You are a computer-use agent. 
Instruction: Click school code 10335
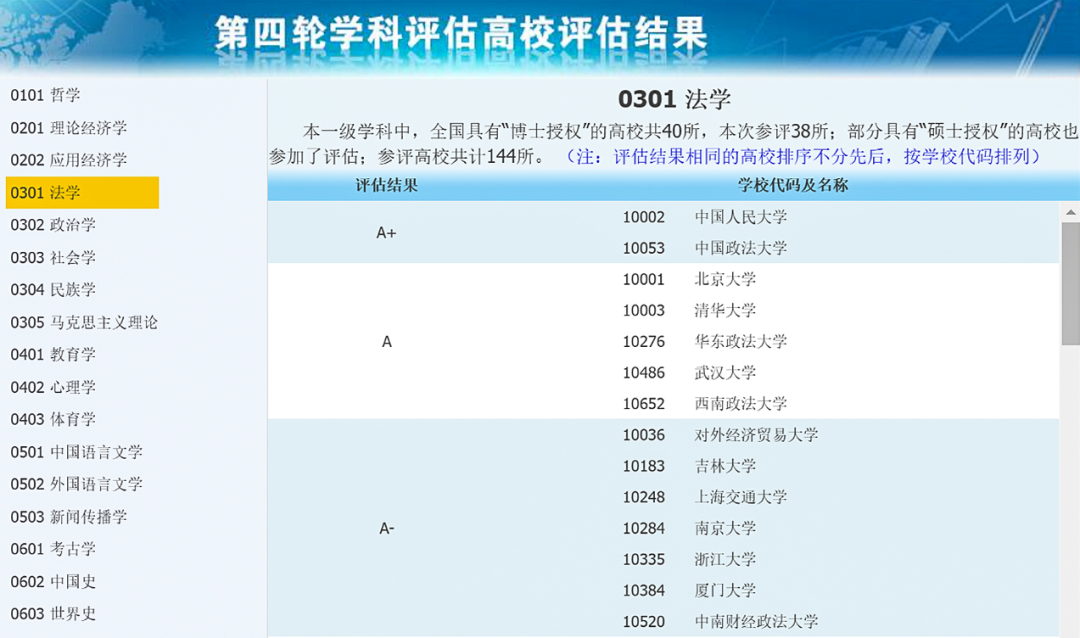coord(644,559)
